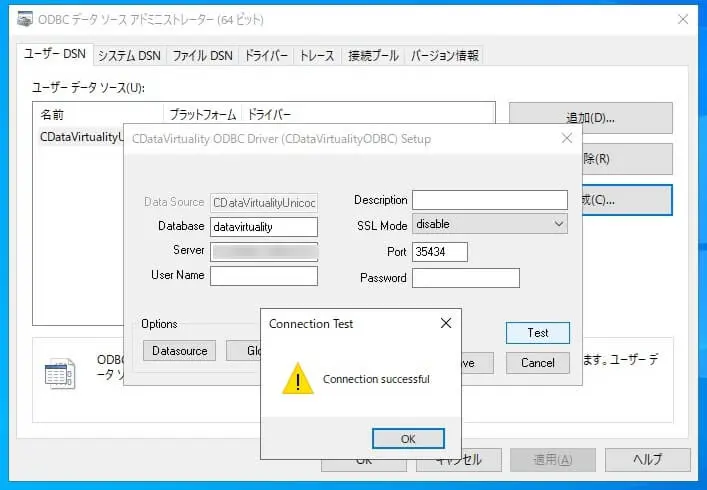Switch to the システム DSN tab
Screen dimensions: 707x490
(129, 56)
